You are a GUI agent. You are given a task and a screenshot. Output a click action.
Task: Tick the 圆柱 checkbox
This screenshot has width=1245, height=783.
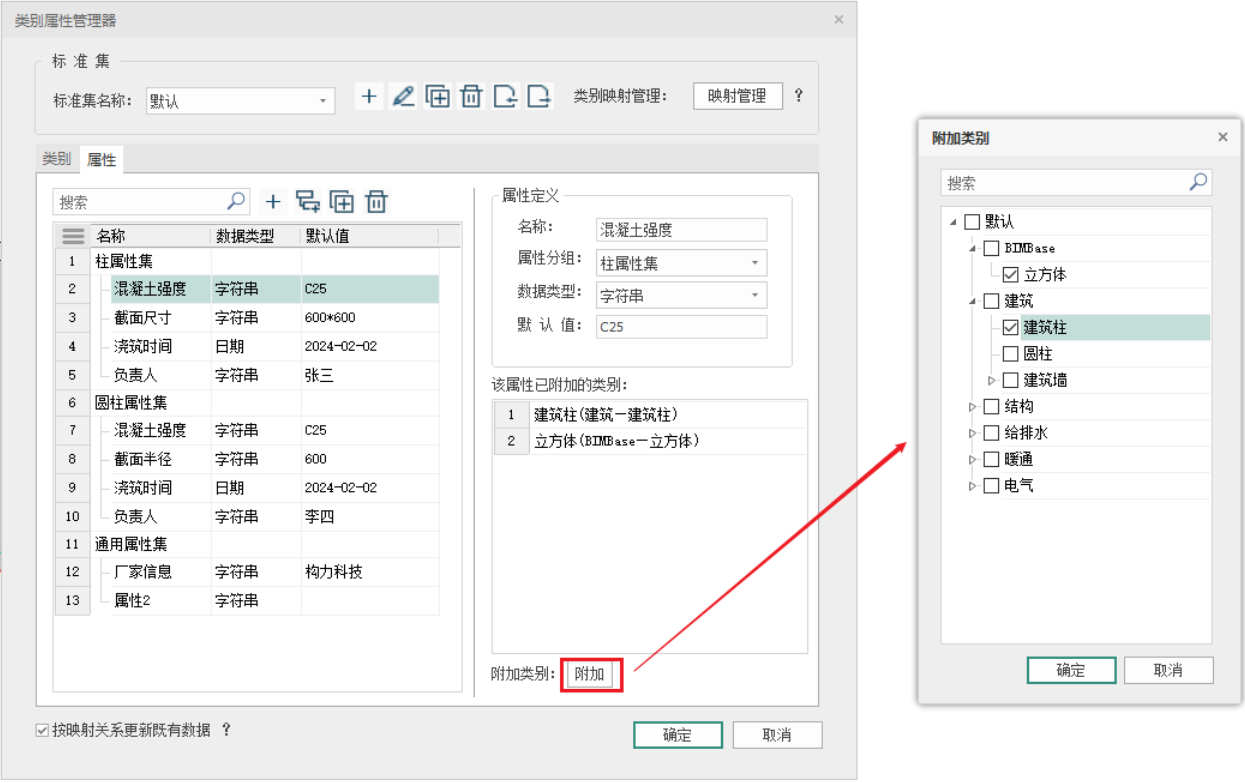click(x=1010, y=354)
